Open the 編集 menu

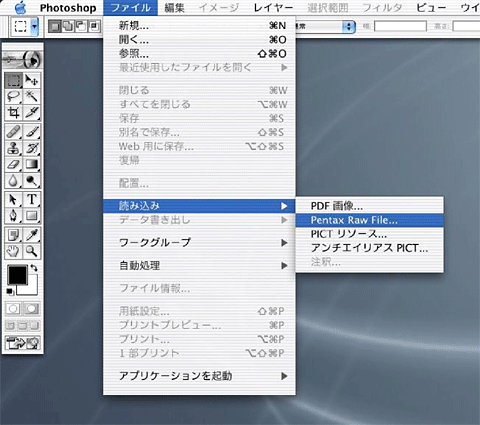coord(175,8)
